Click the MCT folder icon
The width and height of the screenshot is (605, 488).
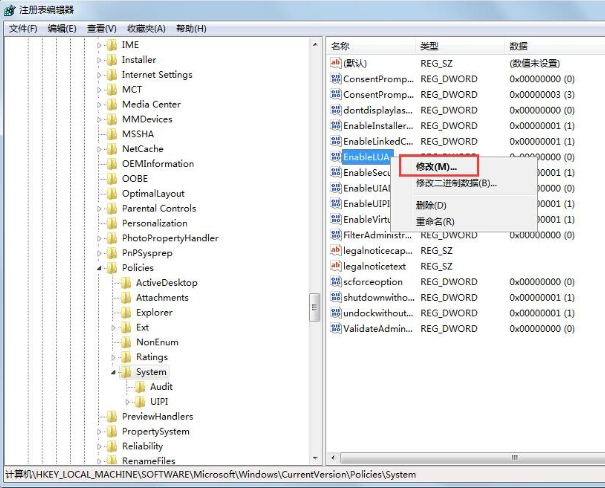(112, 89)
